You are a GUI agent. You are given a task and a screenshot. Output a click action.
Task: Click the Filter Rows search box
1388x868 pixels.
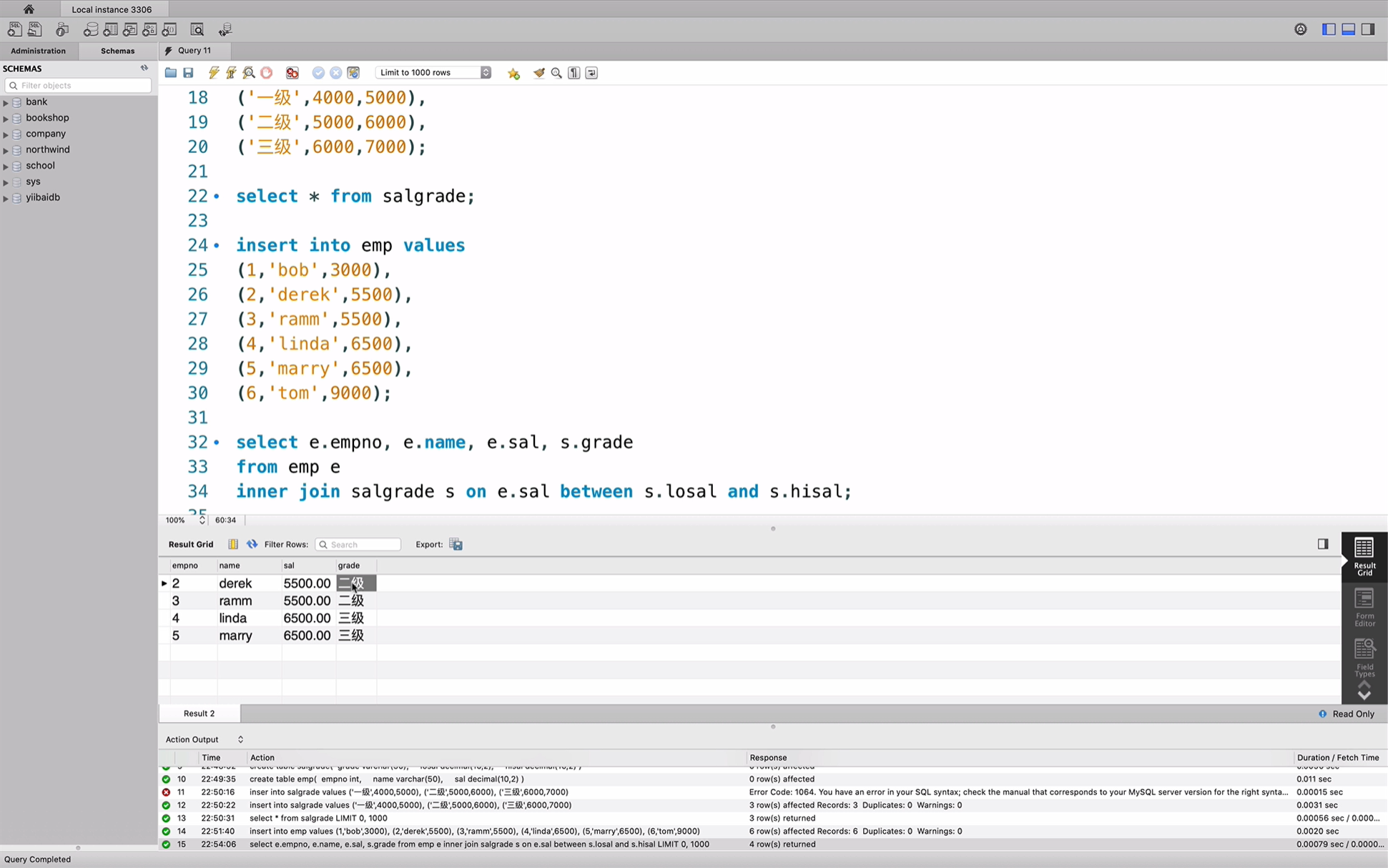[358, 544]
